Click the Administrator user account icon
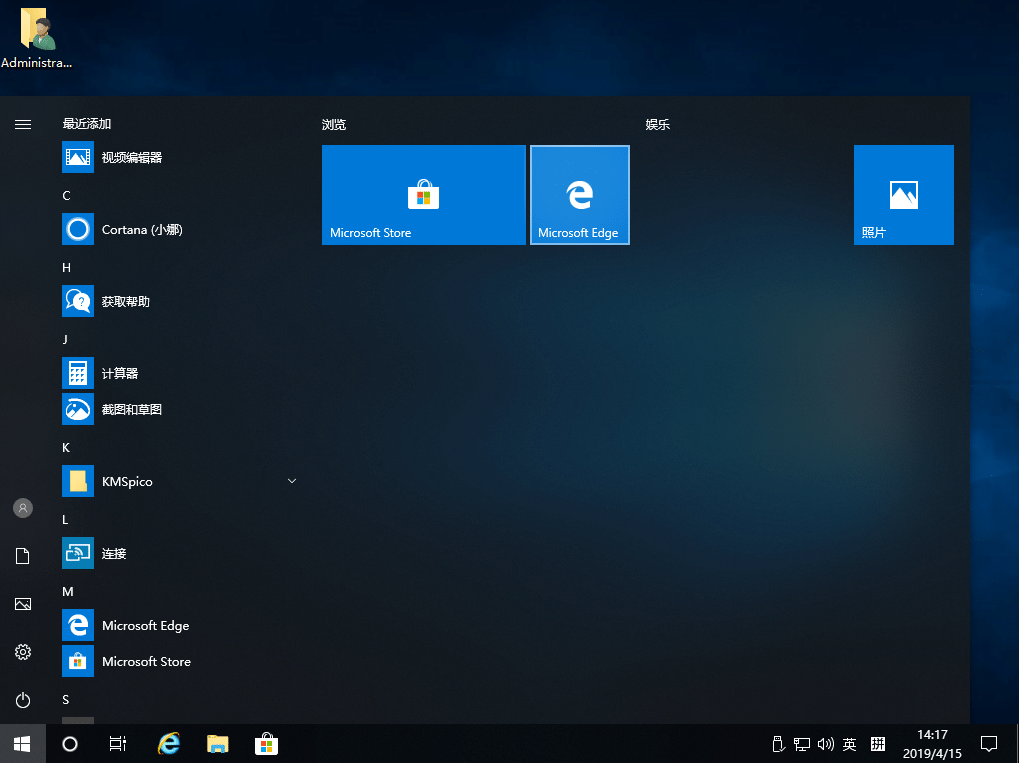This screenshot has width=1019, height=763. click(x=23, y=508)
